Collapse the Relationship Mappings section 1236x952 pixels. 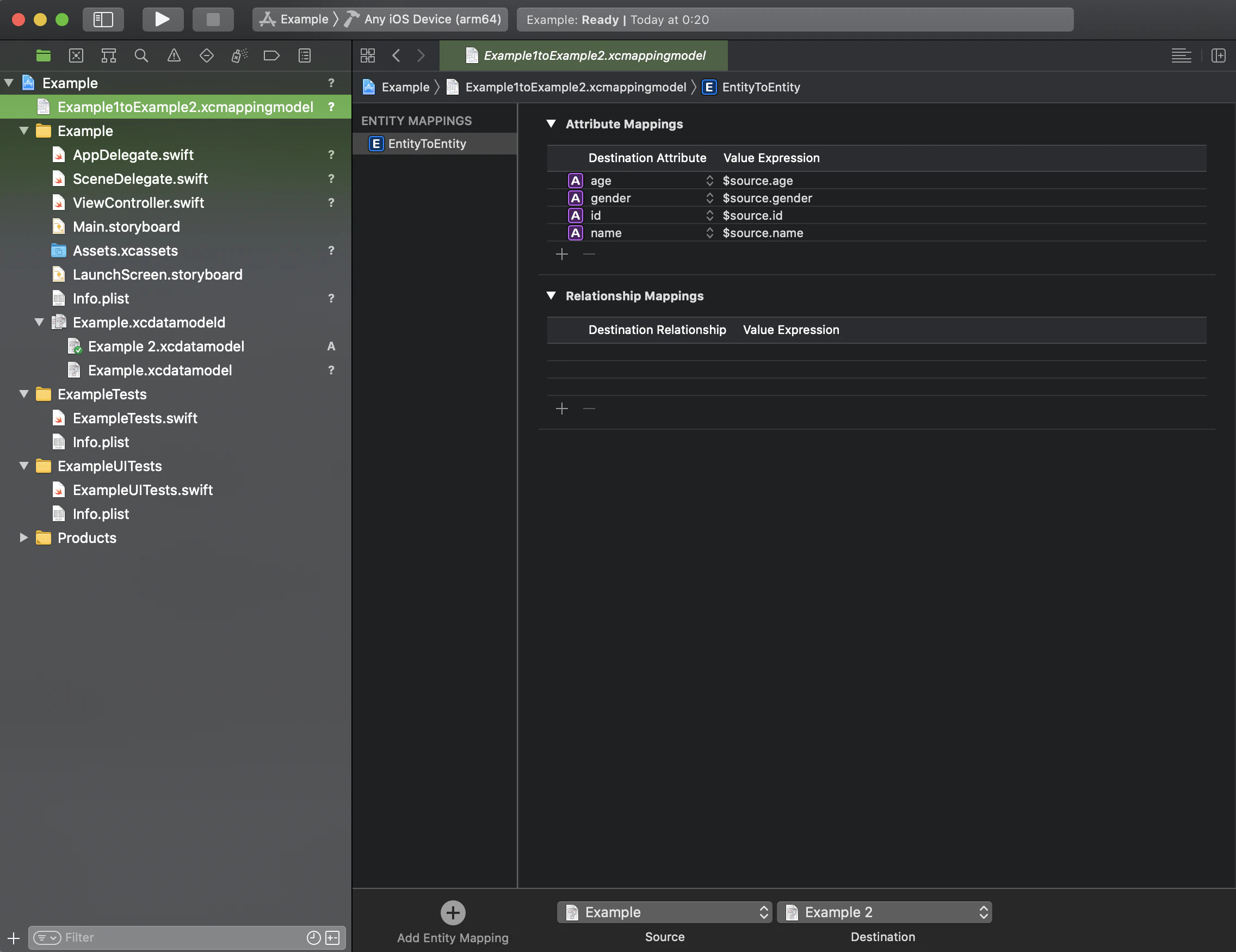(551, 296)
